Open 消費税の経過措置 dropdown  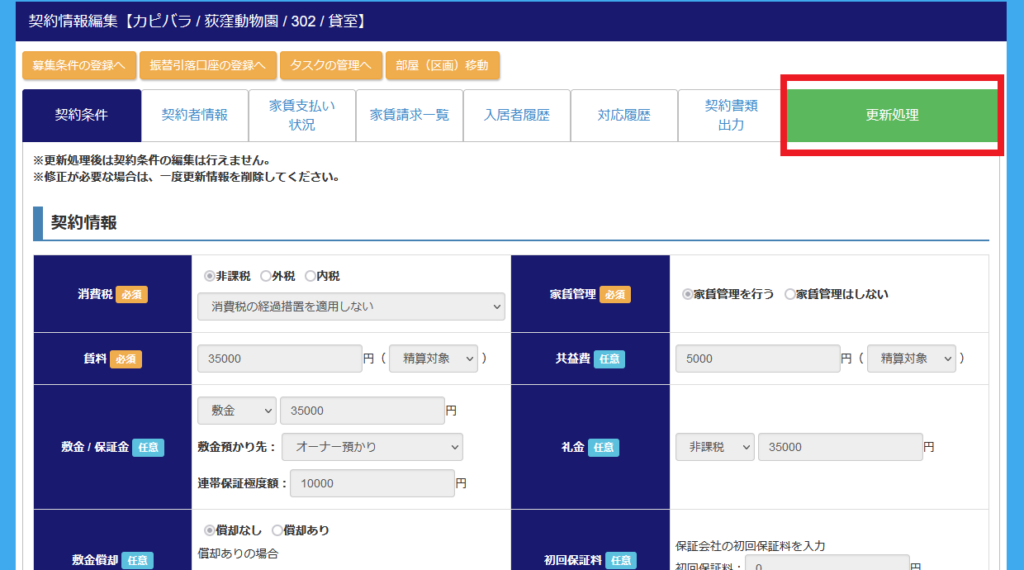[351, 307]
